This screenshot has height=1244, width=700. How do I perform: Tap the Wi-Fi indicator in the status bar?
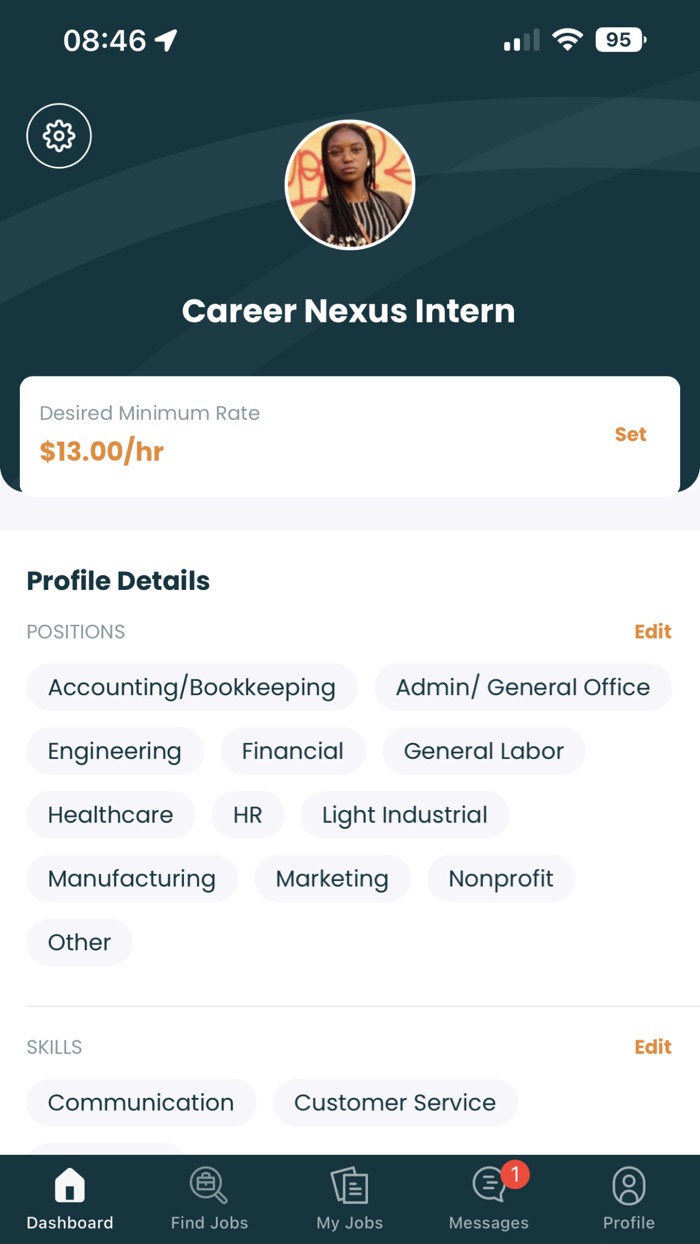tap(567, 39)
